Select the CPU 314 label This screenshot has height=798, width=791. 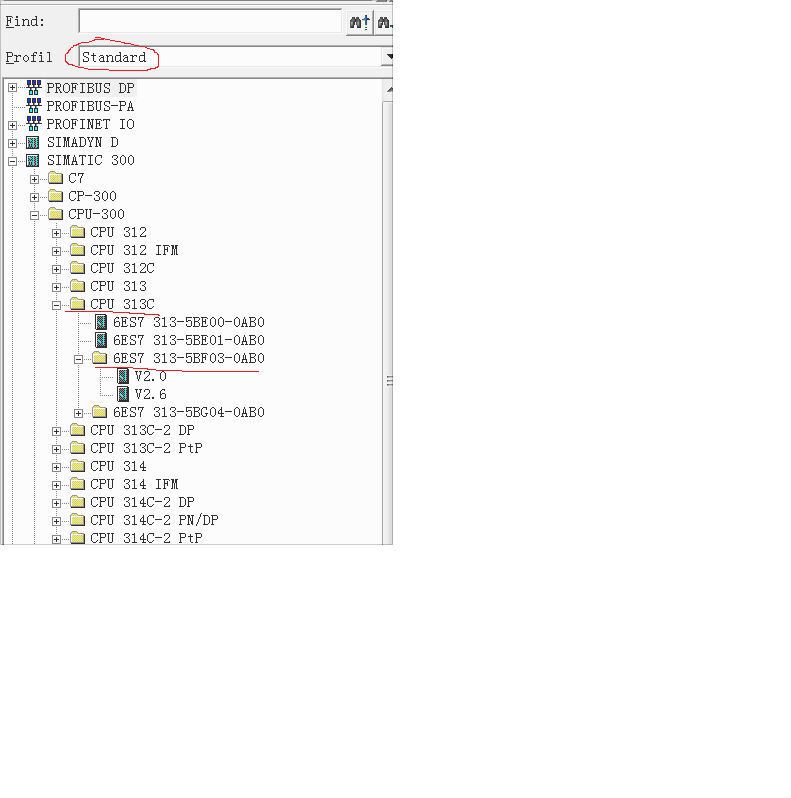[119, 467]
